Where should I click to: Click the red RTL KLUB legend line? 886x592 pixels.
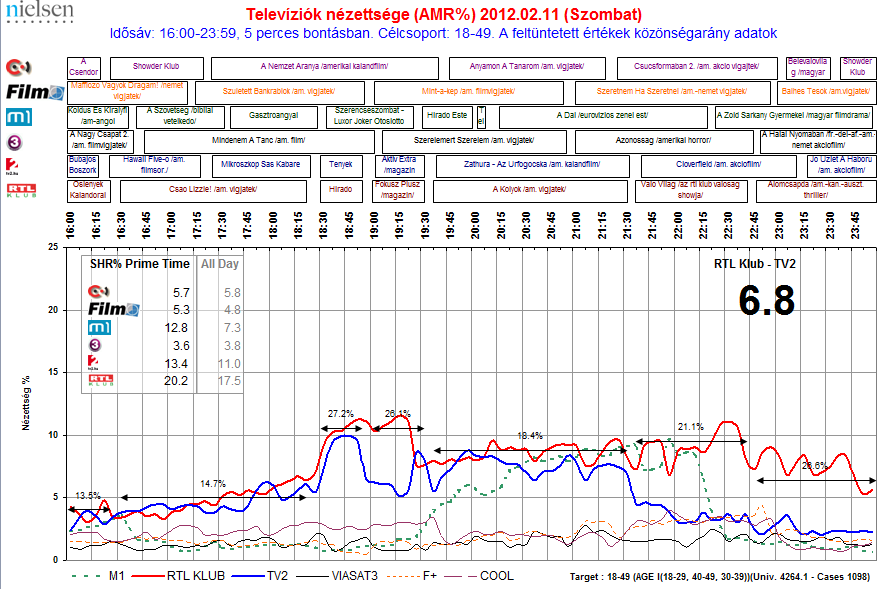147,576
